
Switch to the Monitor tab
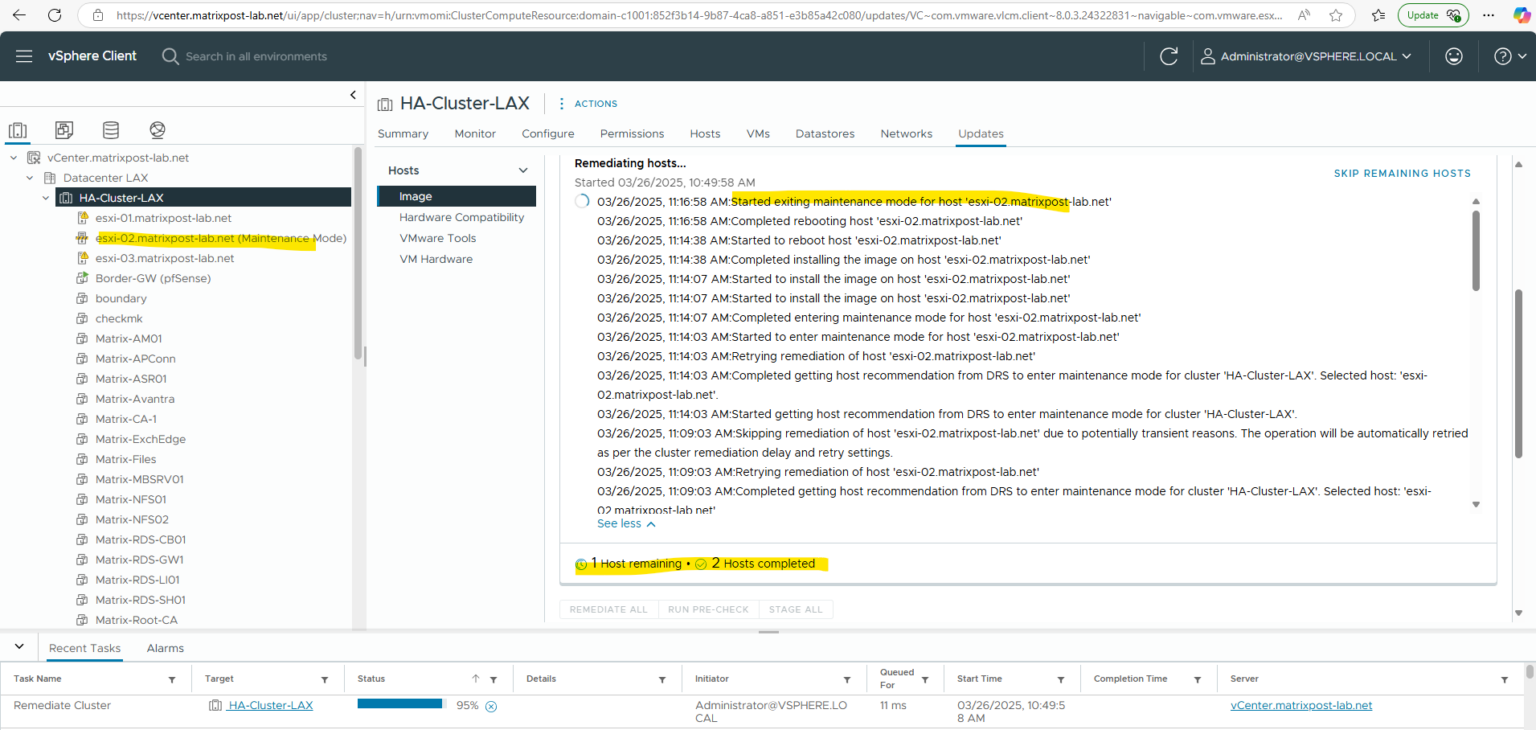[474, 133]
